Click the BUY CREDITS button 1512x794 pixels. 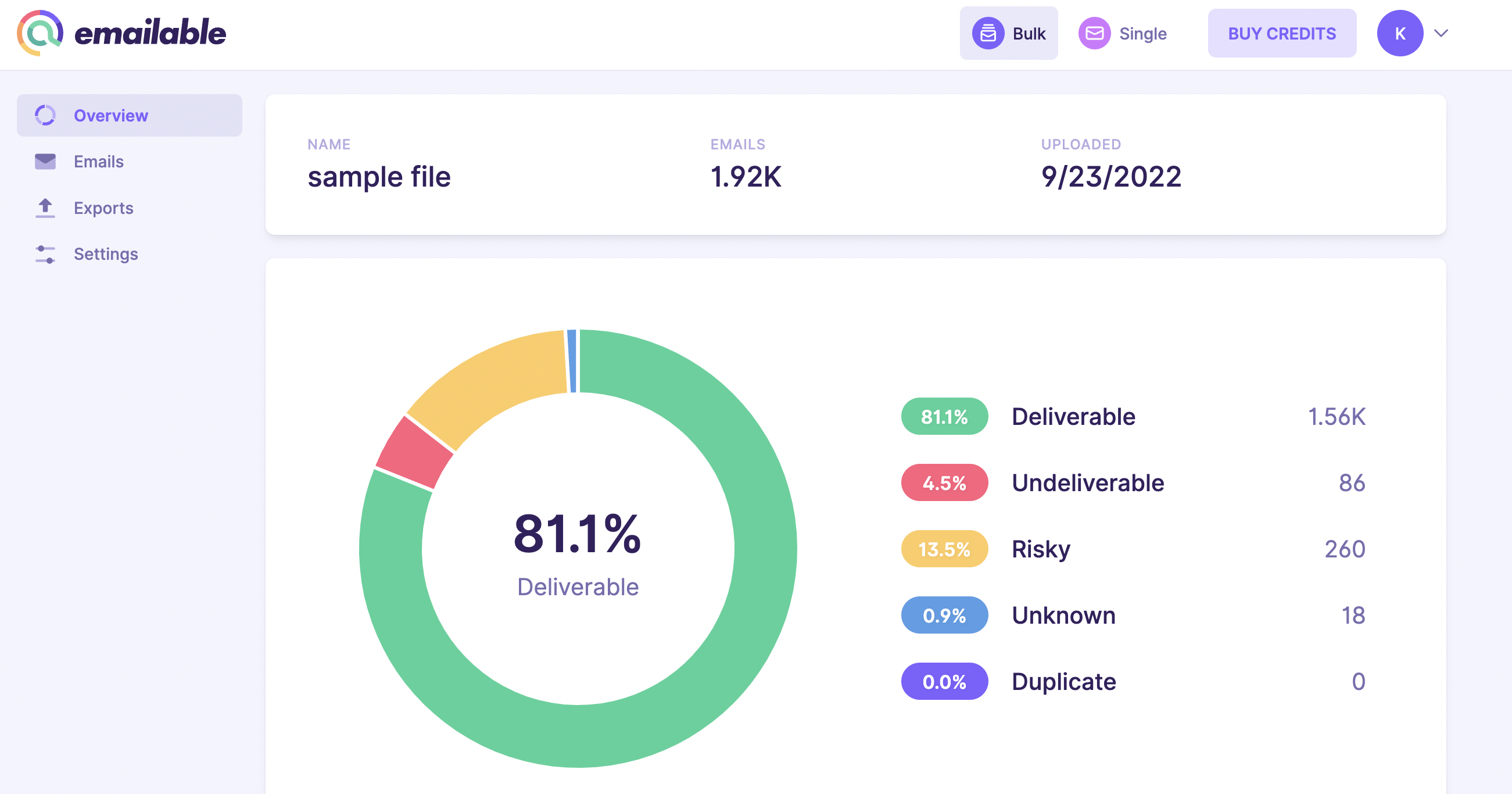click(x=1281, y=34)
